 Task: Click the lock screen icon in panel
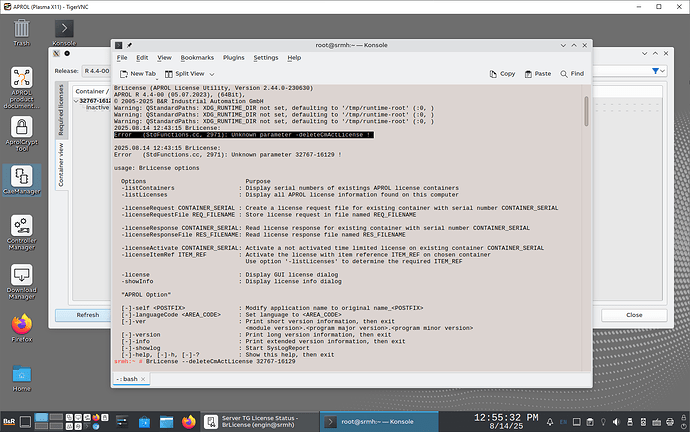(683, 417)
